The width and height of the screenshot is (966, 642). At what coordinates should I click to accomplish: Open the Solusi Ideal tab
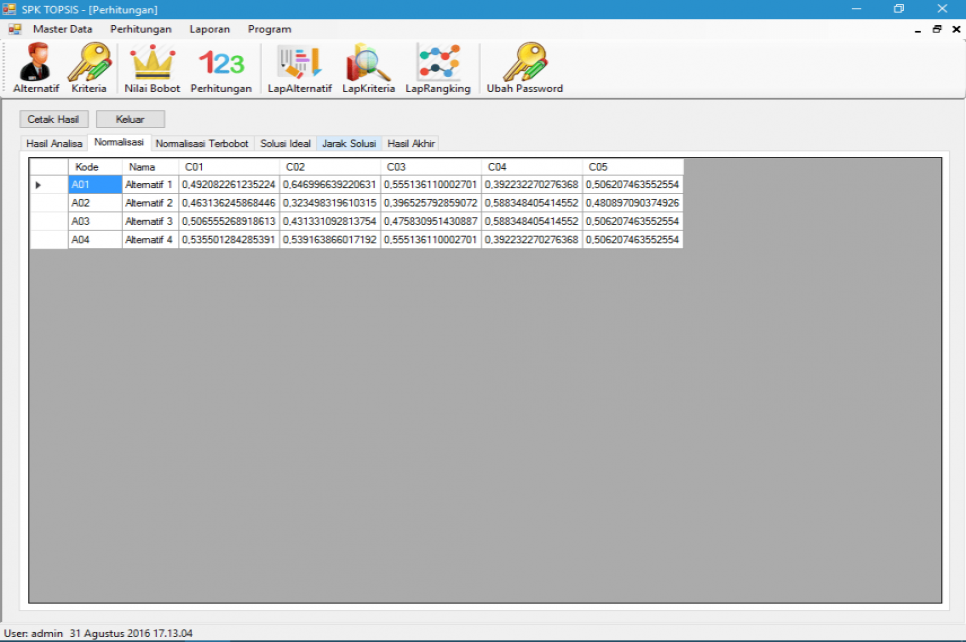click(285, 143)
